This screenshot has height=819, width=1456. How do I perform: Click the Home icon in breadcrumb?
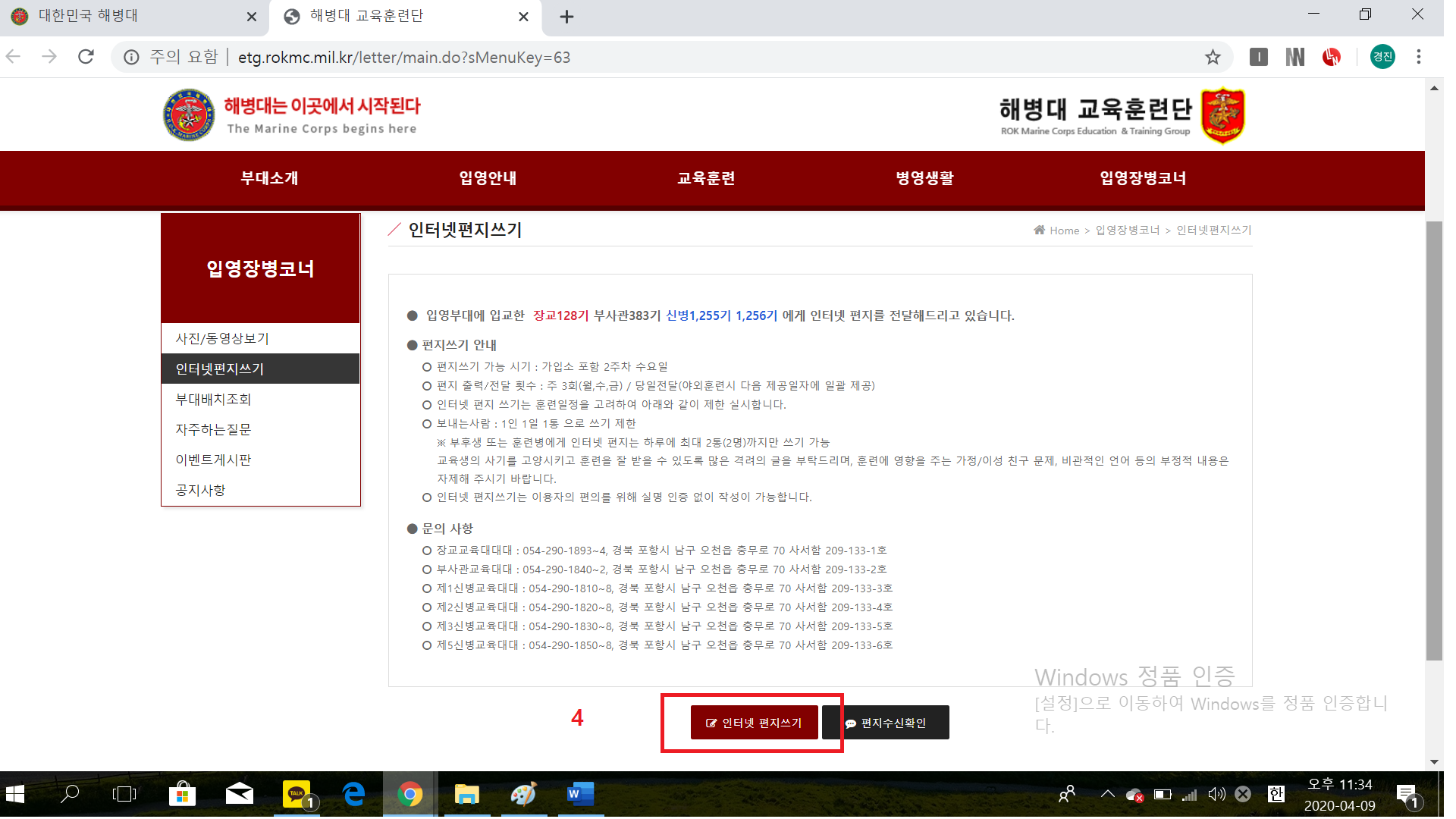pos(1039,230)
